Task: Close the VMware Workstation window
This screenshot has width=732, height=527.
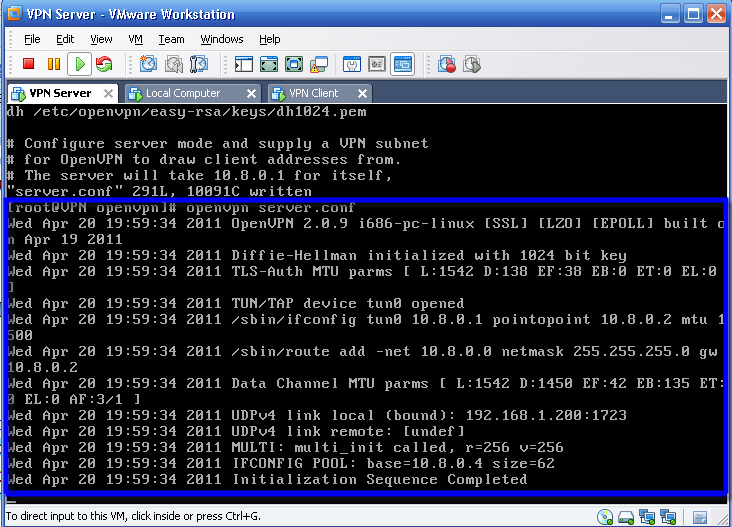Action: point(716,14)
